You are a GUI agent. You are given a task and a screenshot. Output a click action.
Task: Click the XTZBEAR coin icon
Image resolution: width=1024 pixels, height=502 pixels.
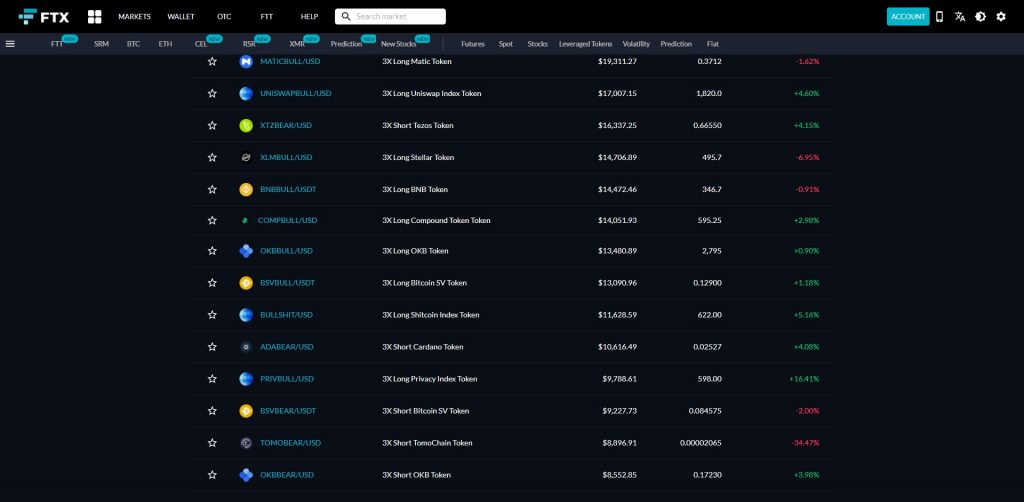tap(246, 125)
